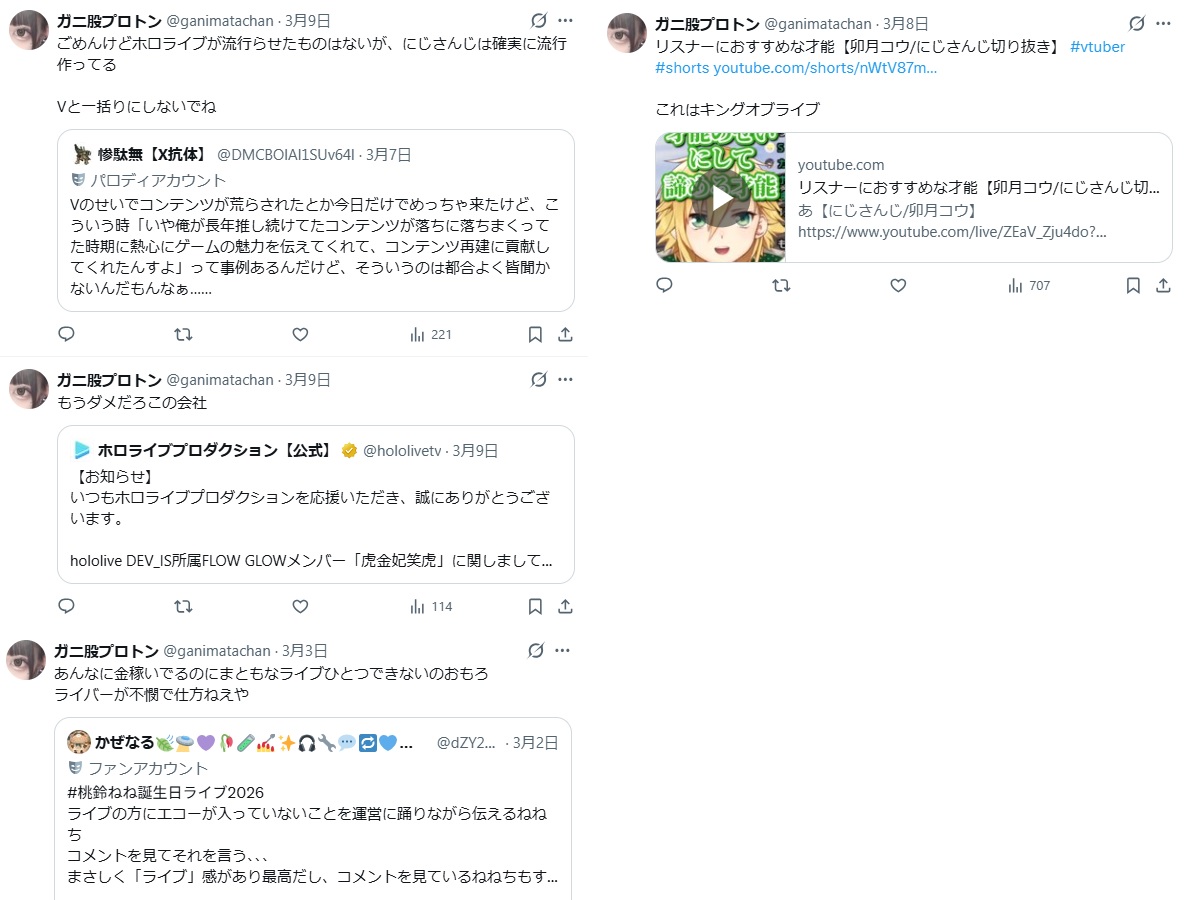Click the #vtuber hashtag link

1097,47
